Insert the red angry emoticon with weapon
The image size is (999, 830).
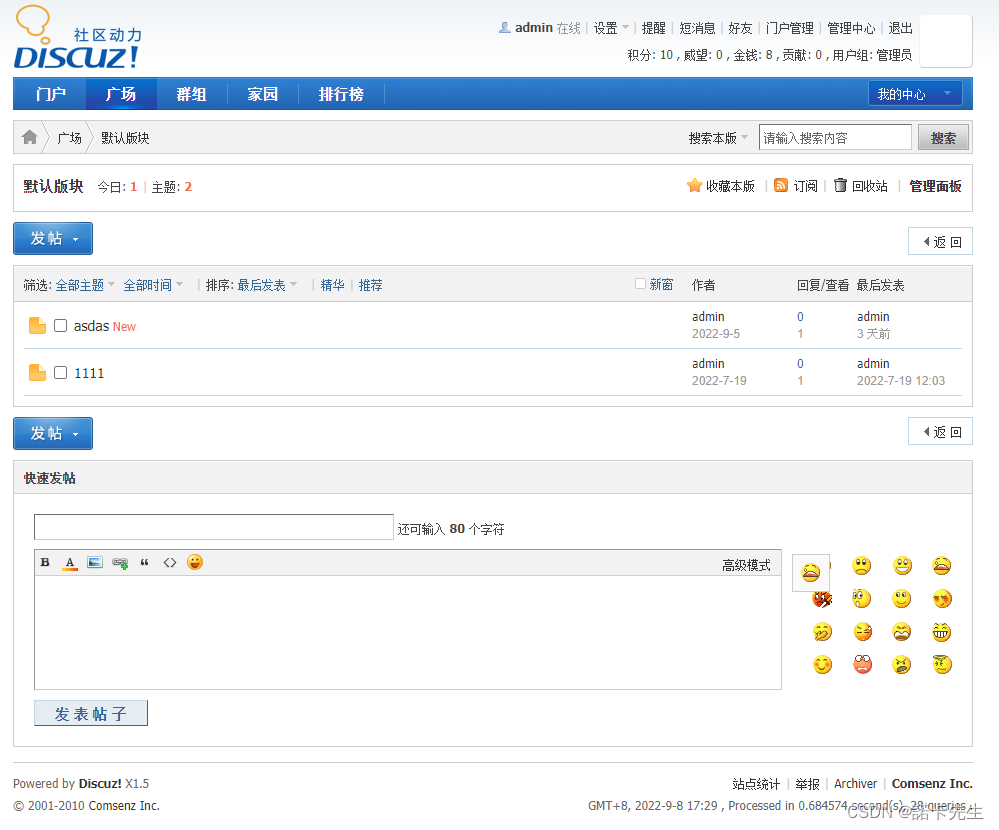(x=822, y=599)
